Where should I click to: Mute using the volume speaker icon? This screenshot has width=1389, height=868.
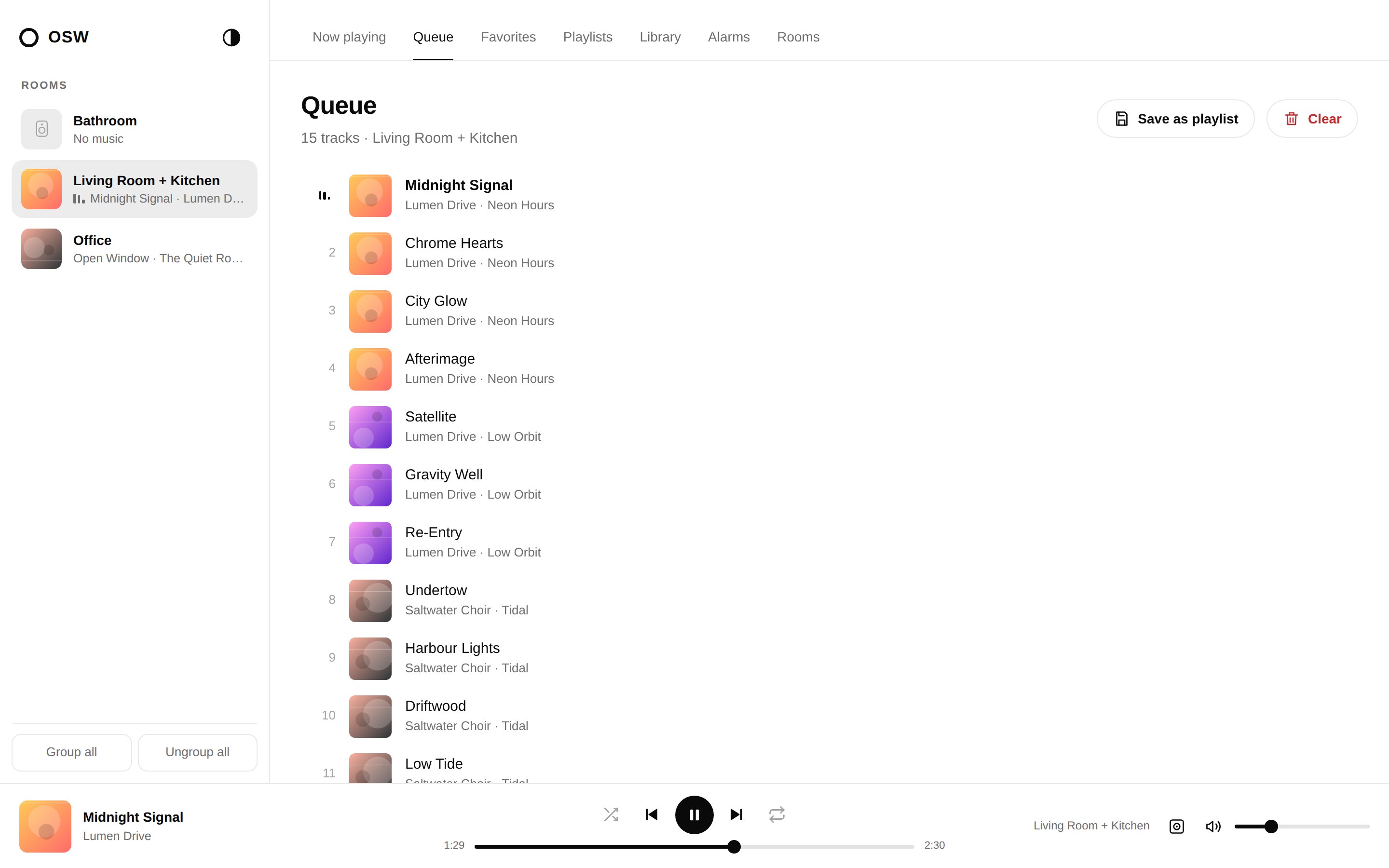point(1213,826)
